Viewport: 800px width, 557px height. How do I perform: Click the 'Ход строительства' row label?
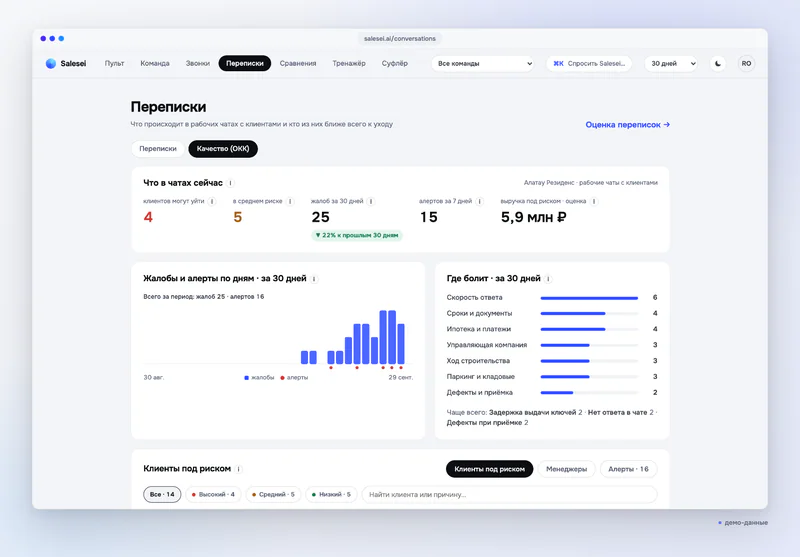pyautogui.click(x=478, y=361)
